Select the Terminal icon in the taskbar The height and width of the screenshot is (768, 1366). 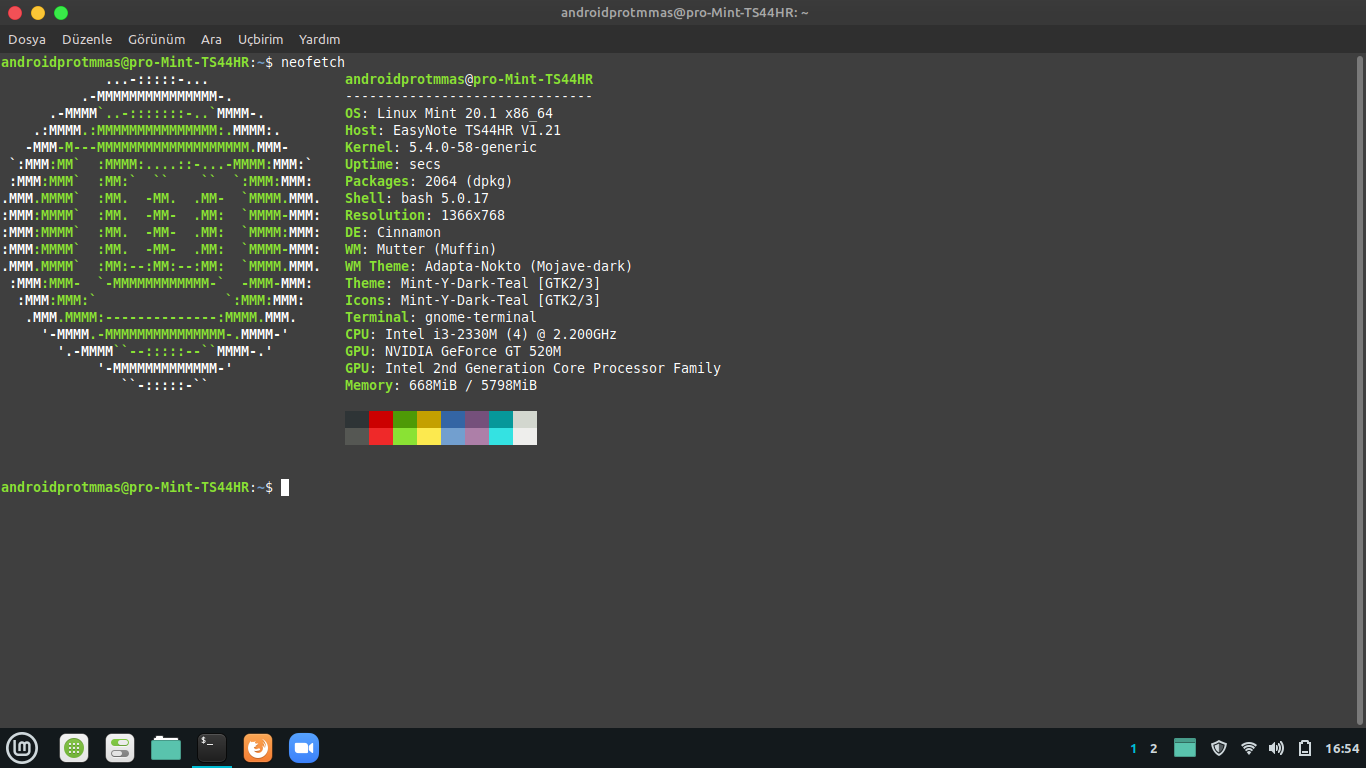[212, 747]
